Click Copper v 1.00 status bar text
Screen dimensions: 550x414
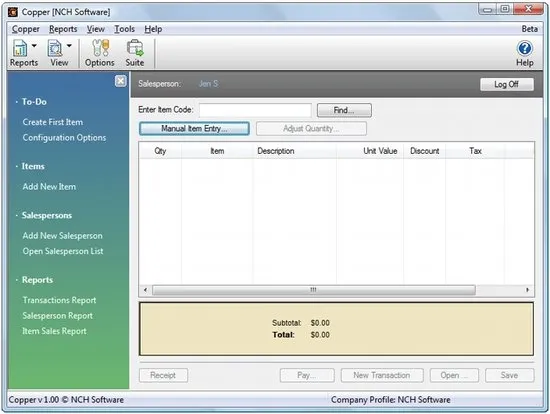point(66,400)
